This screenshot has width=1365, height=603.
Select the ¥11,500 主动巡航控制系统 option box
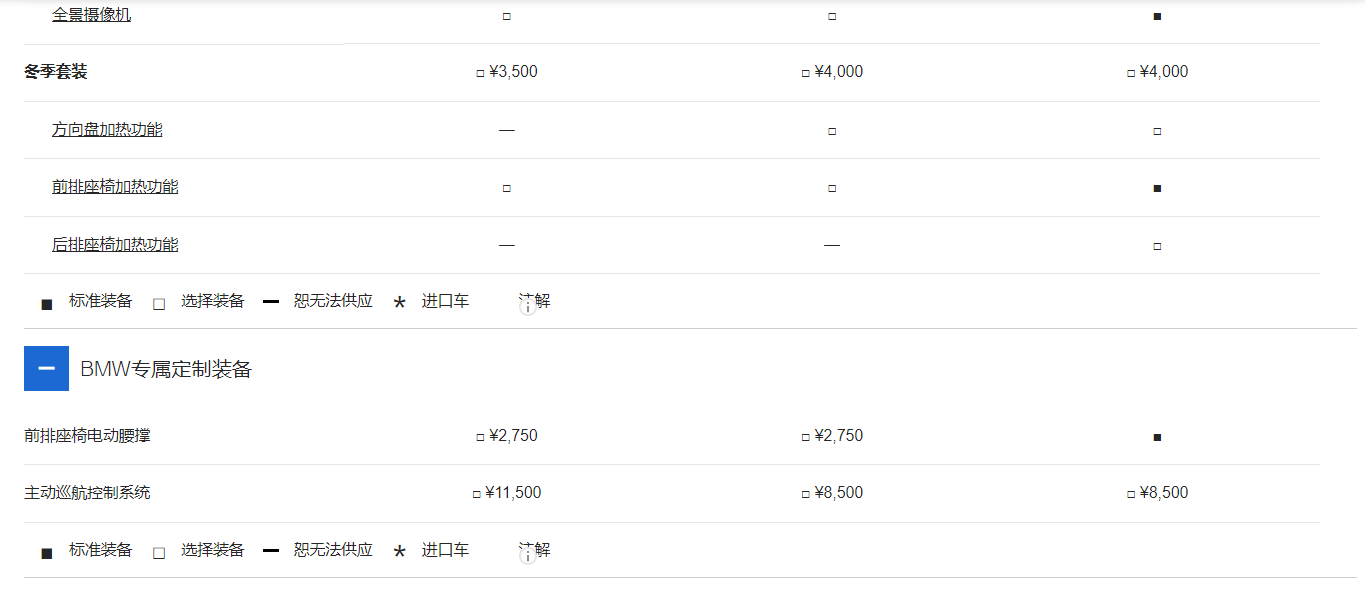(477, 494)
